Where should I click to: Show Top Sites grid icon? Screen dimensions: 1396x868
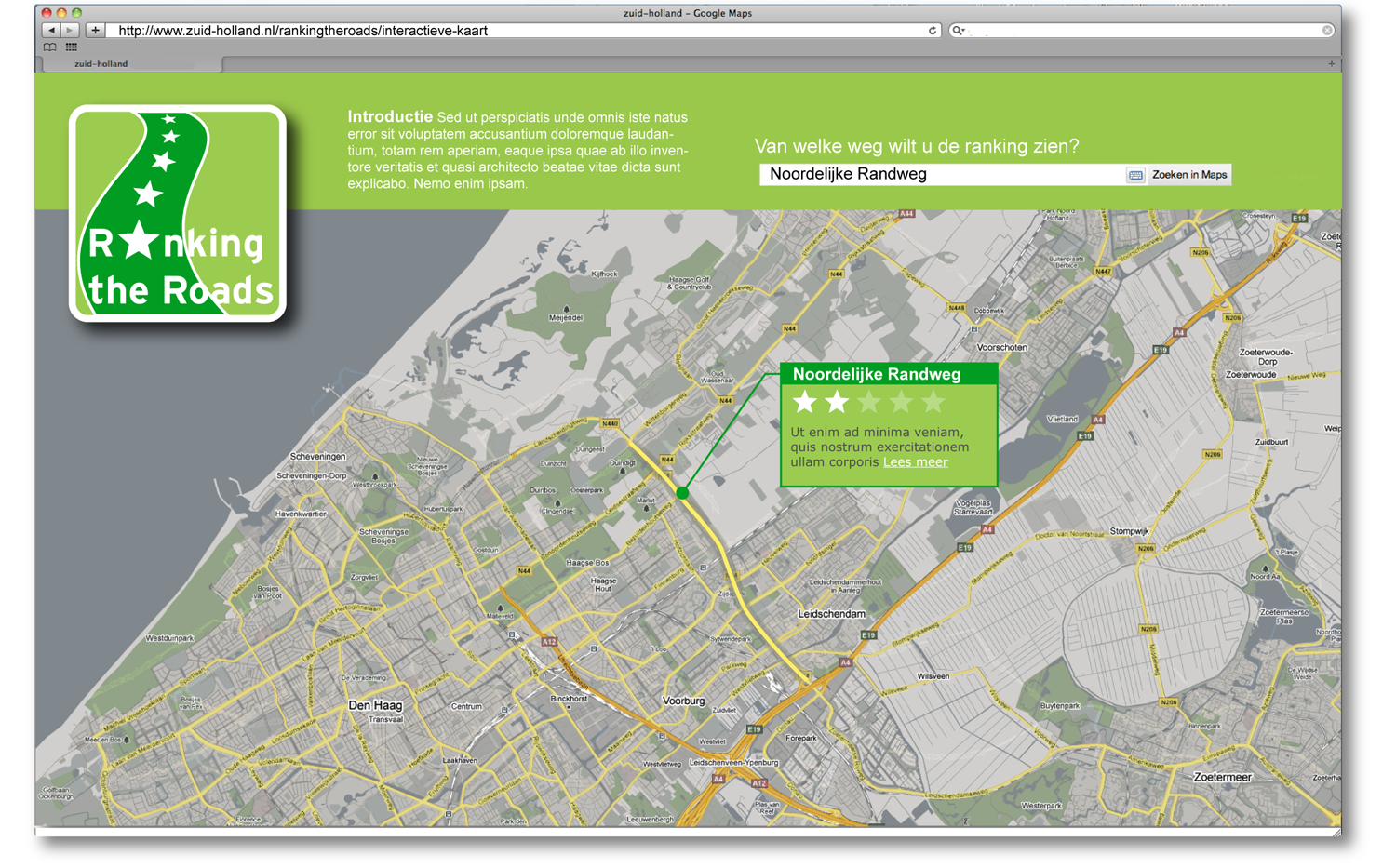pos(72,47)
